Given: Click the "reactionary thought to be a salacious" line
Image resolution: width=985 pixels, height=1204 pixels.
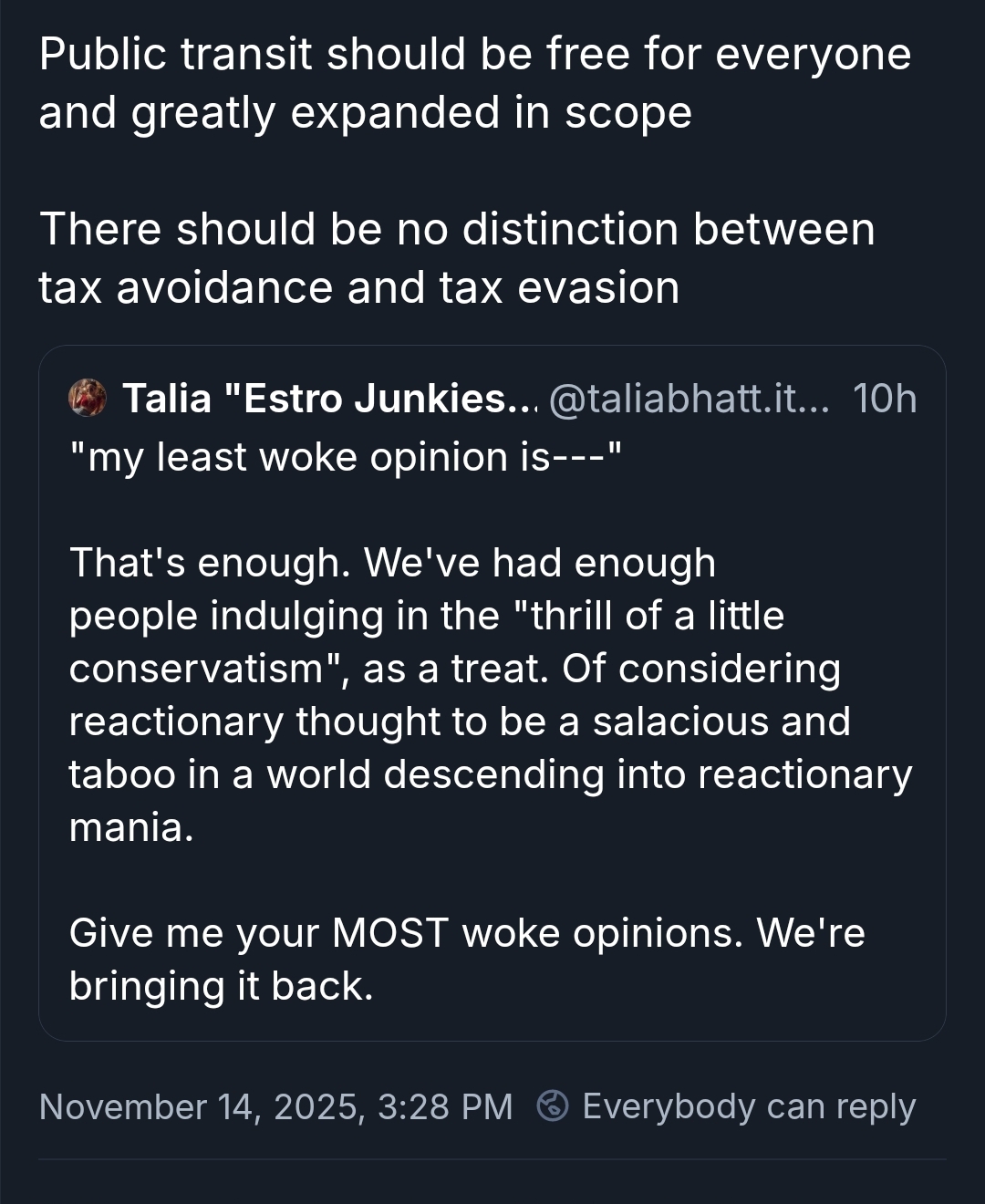Looking at the screenshot, I should [x=460, y=721].
